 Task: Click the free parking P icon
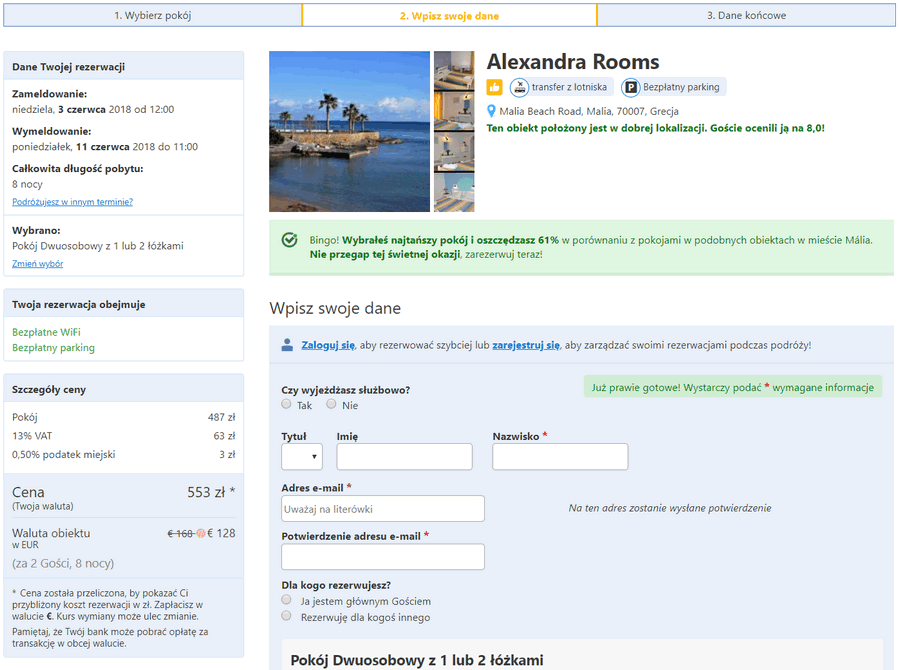point(631,87)
